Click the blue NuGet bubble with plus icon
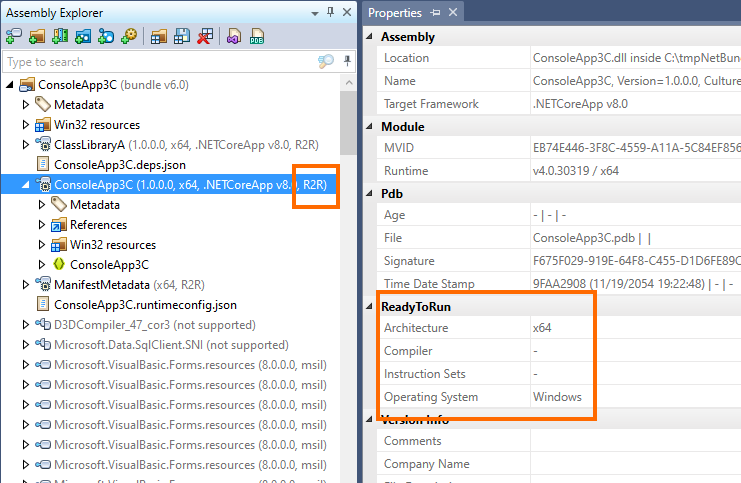Viewport: 741px width, 483px height. click(106, 36)
